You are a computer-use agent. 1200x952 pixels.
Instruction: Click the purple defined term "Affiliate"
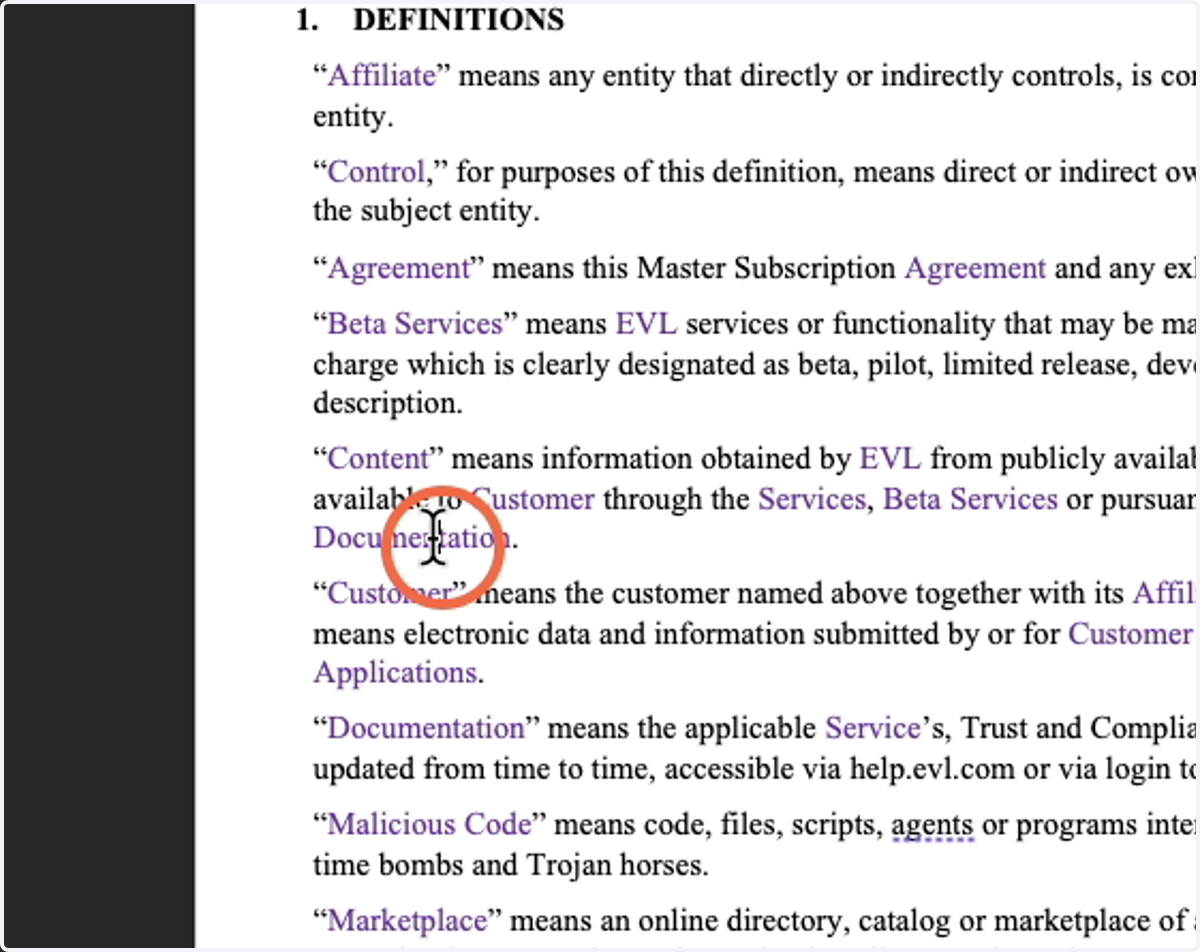tap(382, 76)
